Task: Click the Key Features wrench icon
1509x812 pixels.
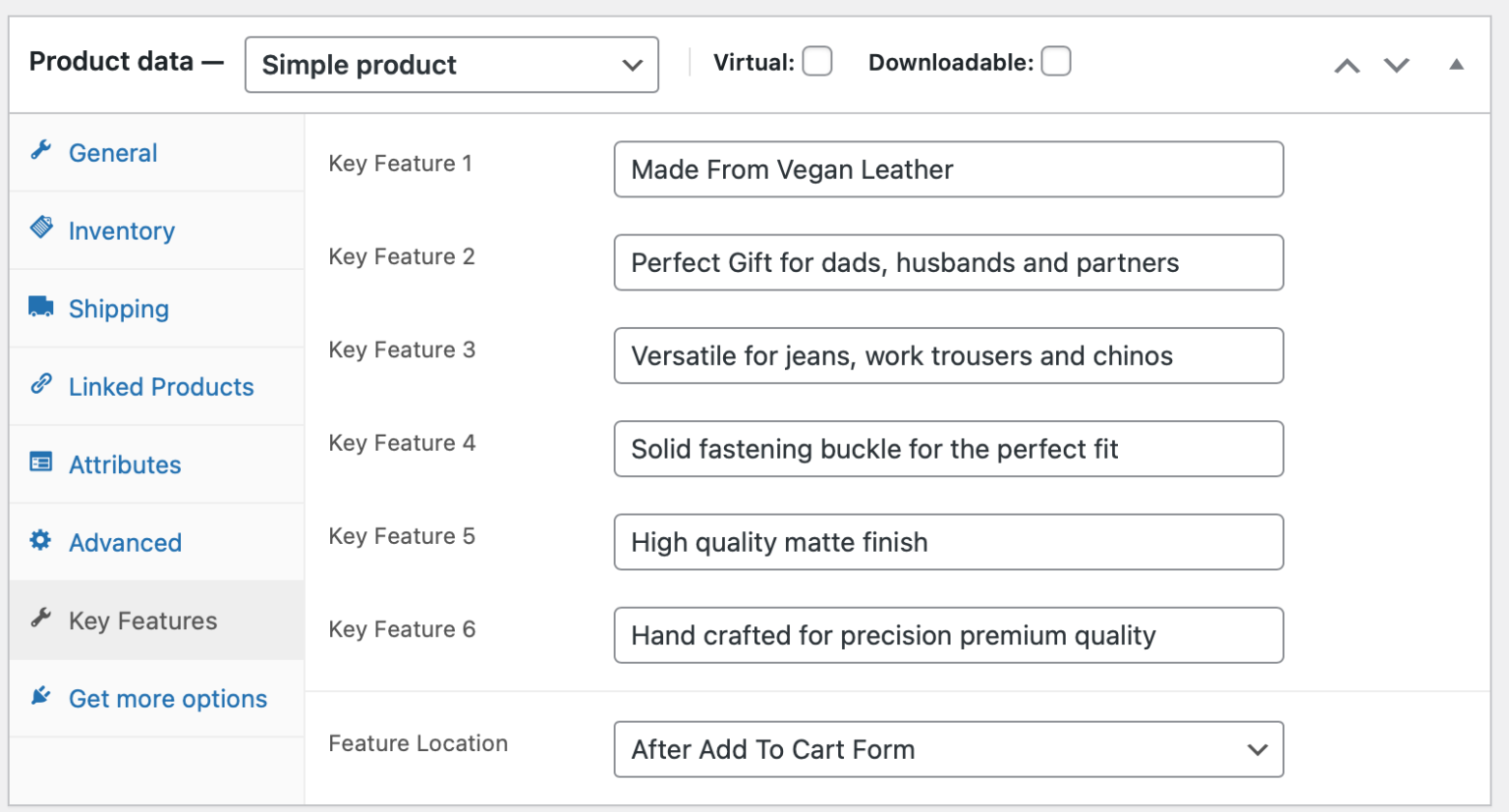Action: coord(40,618)
